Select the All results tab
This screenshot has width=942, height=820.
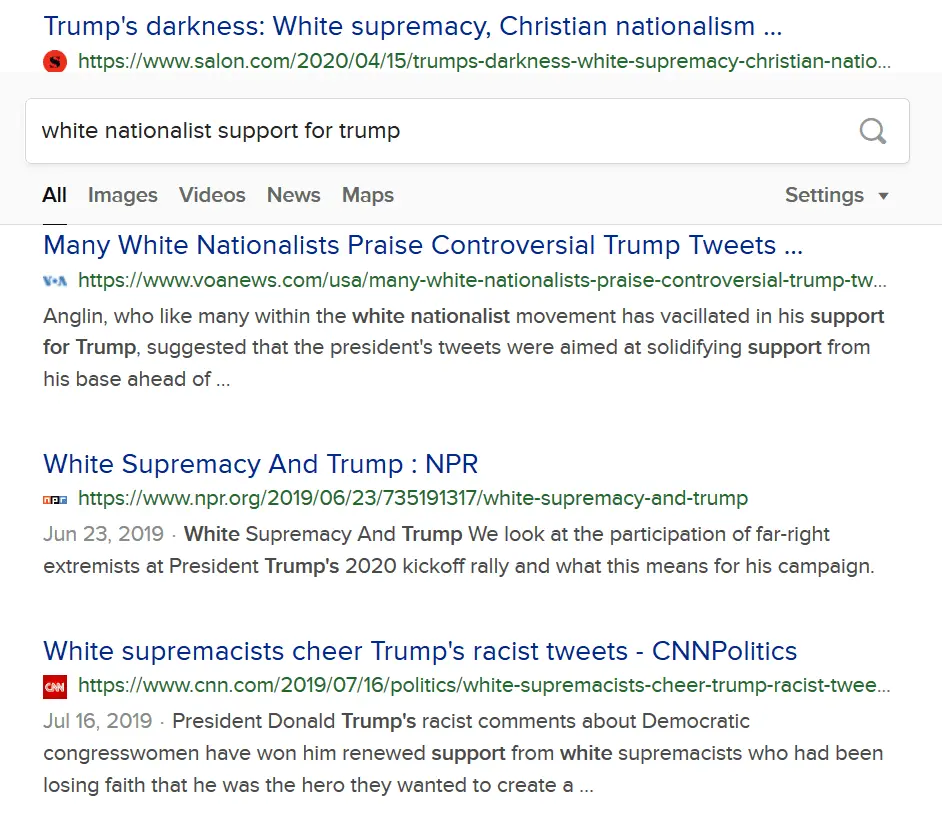click(x=54, y=195)
